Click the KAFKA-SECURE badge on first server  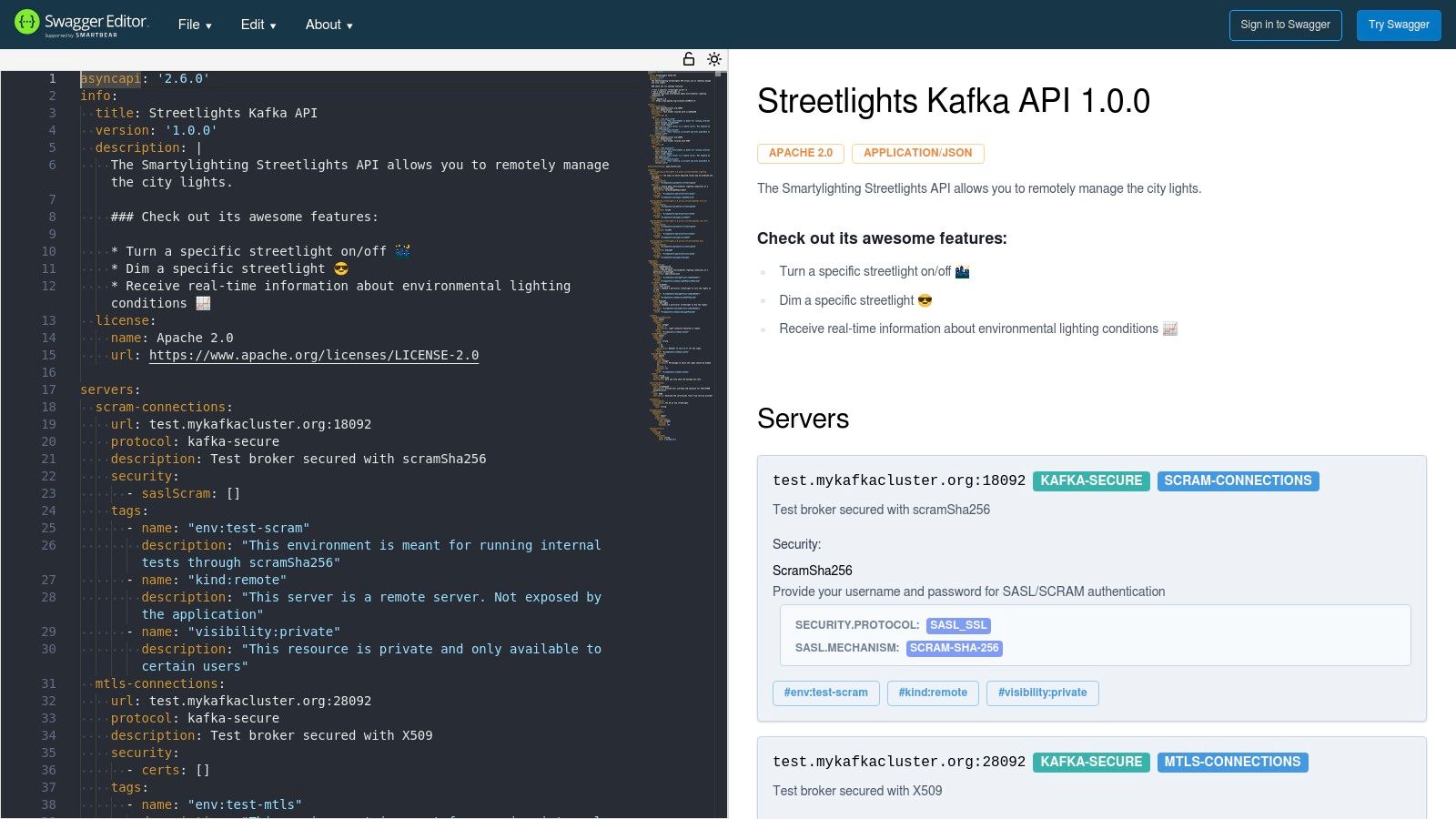[x=1091, y=480]
